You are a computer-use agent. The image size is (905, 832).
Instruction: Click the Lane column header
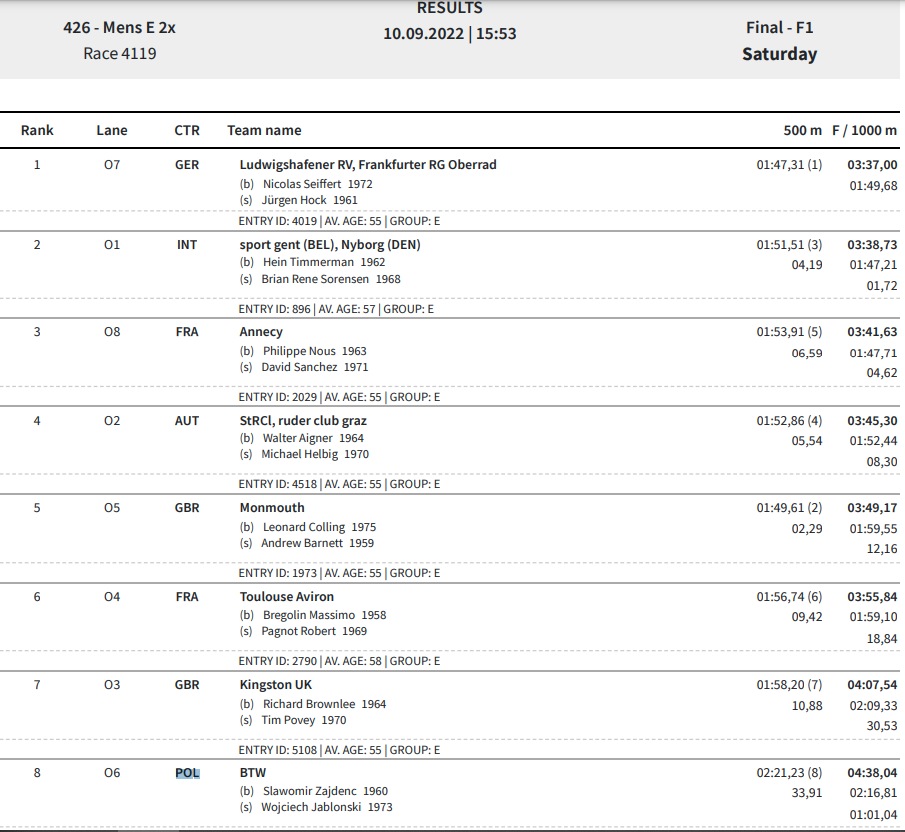pyautogui.click(x=112, y=130)
